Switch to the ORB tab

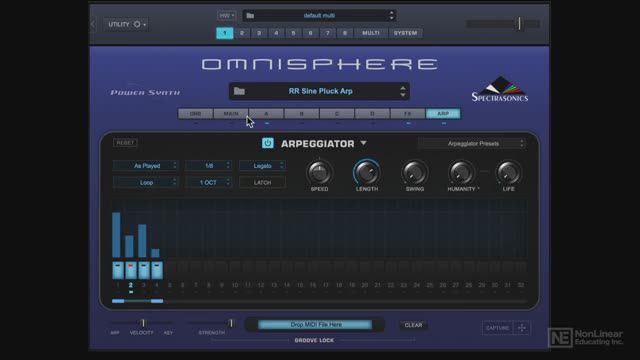click(x=196, y=113)
